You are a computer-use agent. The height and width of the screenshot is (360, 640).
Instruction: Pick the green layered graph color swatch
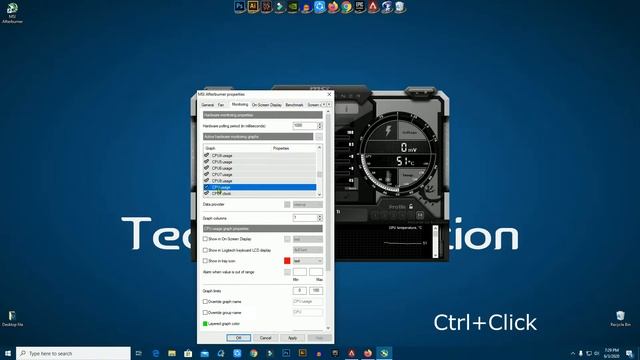point(205,324)
